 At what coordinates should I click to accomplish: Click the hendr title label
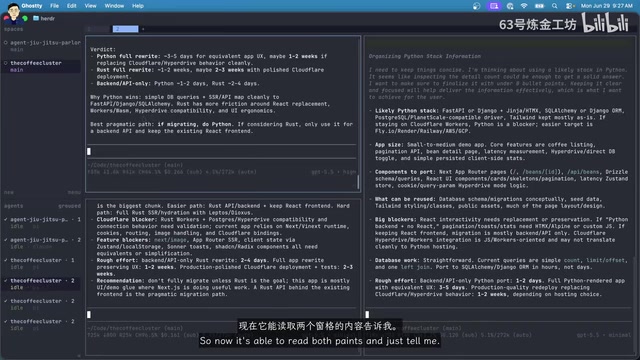click(48, 18)
